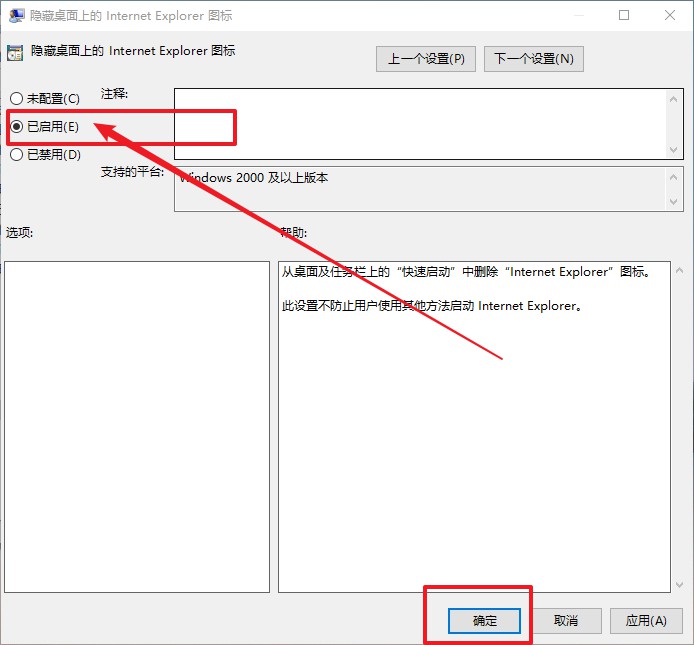Click the Windows 2000 及以上版本 text
The image size is (694, 645).
[254, 178]
